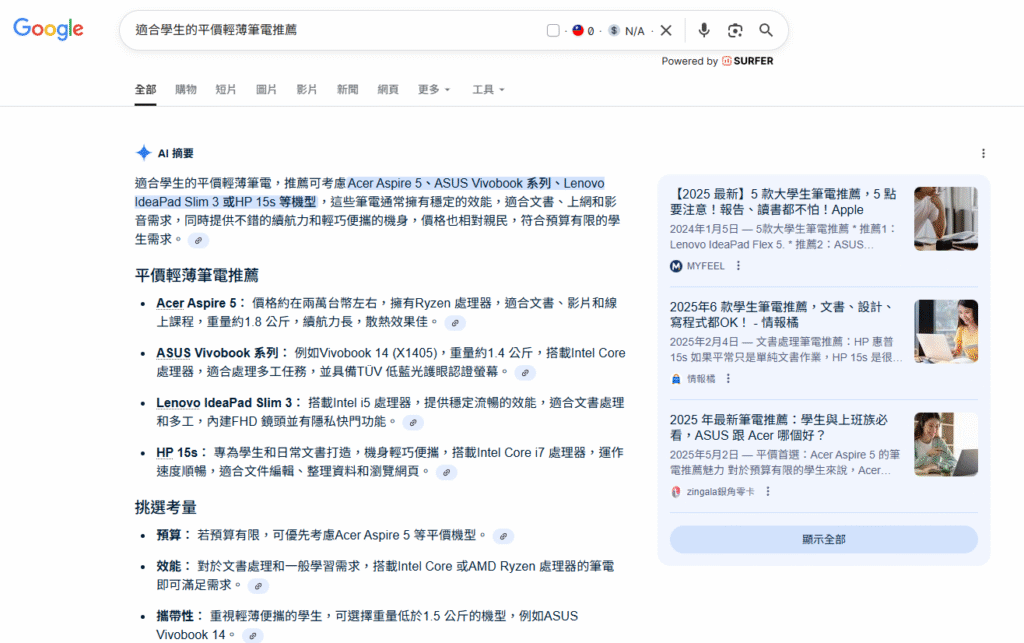Clear the search query with the X icon
This screenshot has width=1024, height=643.
coord(667,31)
